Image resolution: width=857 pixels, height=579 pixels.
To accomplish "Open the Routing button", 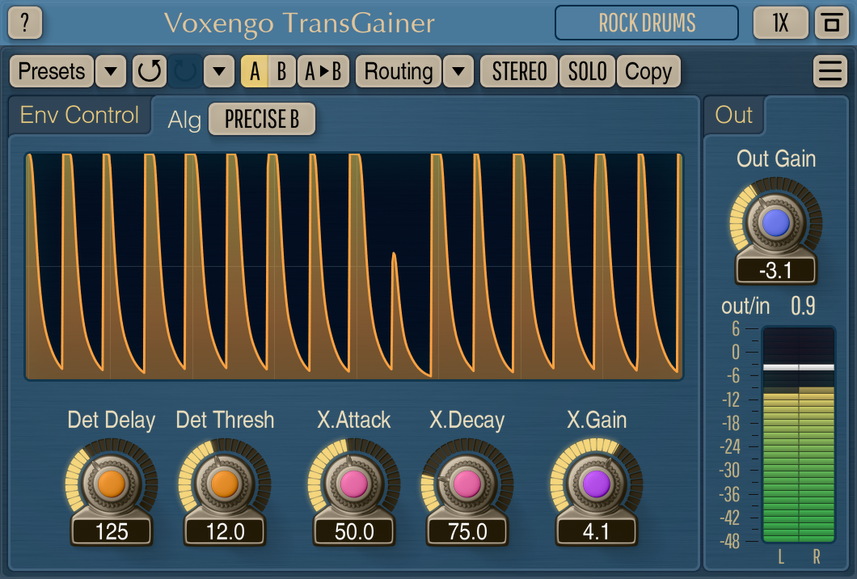I will click(398, 71).
